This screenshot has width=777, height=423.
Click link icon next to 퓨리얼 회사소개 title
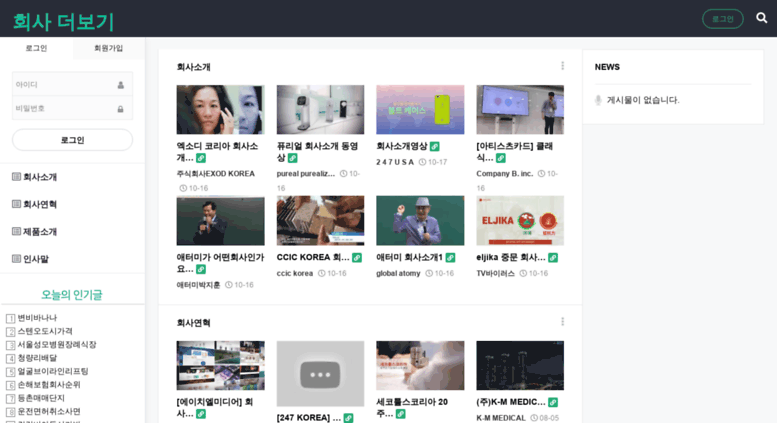[x=293, y=158]
